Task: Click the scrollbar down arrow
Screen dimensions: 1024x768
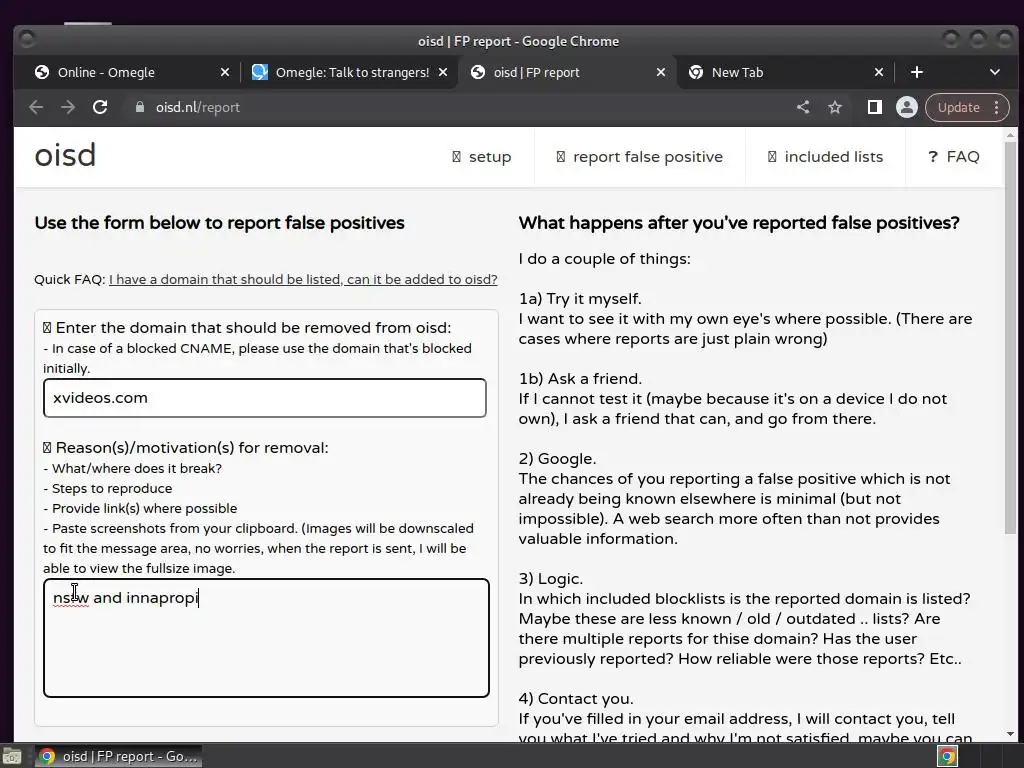Action: point(1010,734)
